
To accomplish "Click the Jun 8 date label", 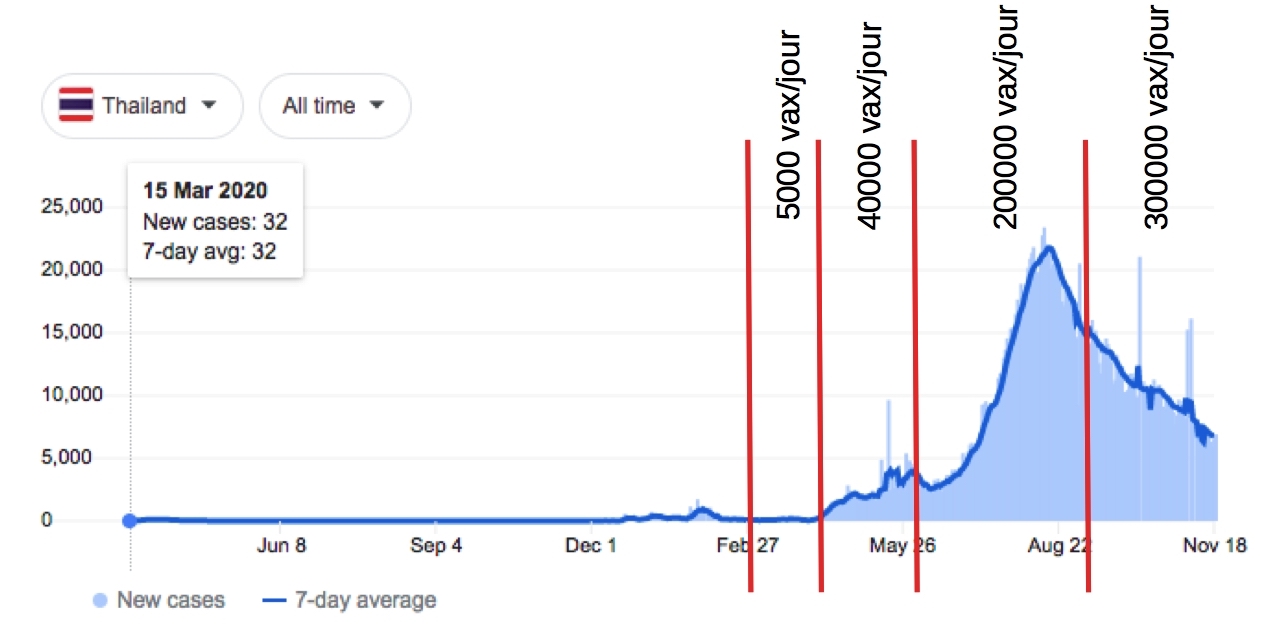I will (280, 546).
